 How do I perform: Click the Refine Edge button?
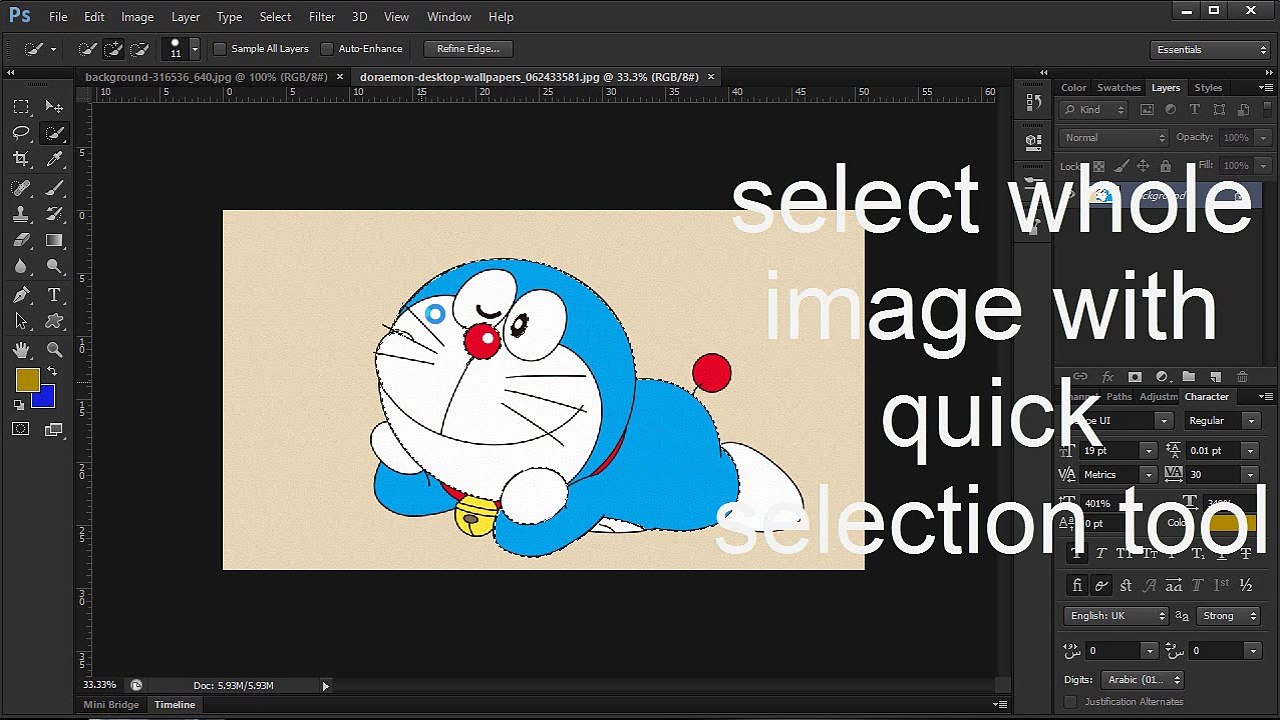pyautogui.click(x=468, y=48)
